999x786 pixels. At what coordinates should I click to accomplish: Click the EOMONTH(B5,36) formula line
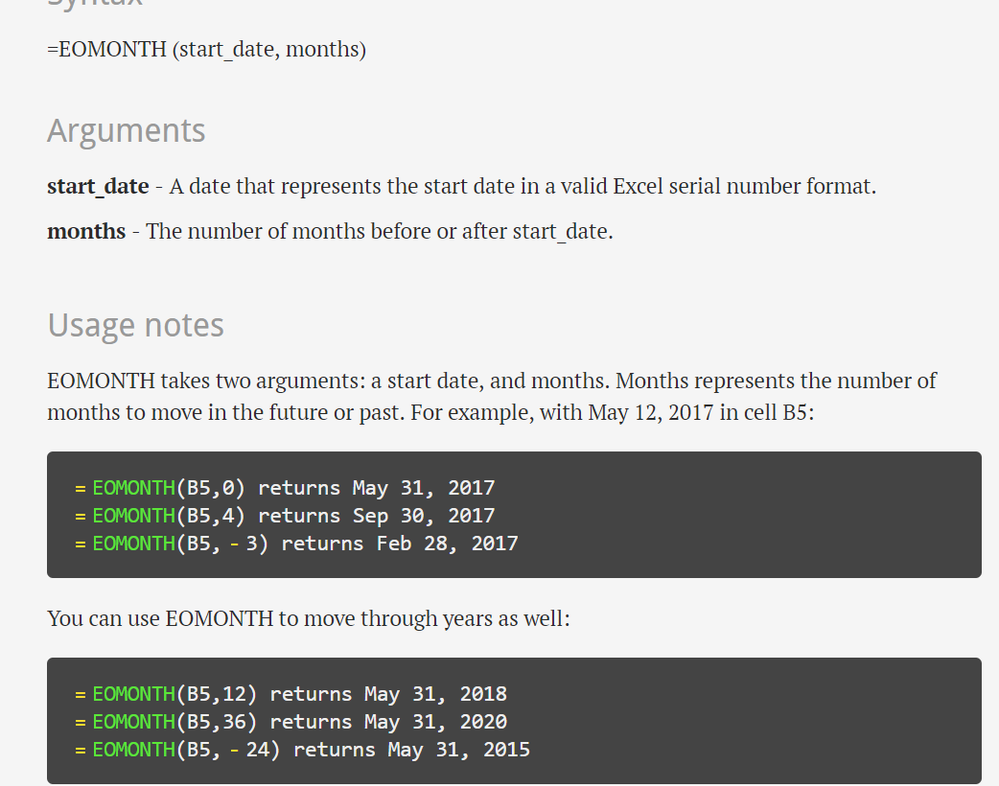coord(291,722)
